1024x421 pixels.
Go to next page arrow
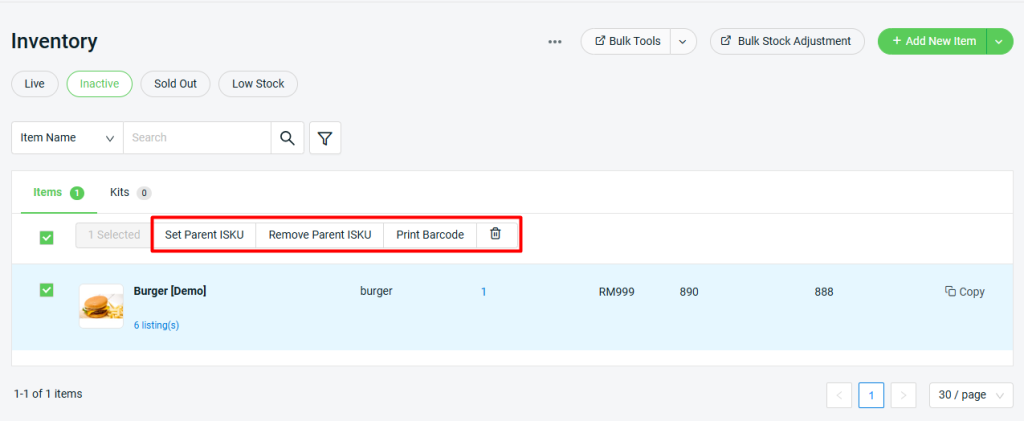click(903, 395)
